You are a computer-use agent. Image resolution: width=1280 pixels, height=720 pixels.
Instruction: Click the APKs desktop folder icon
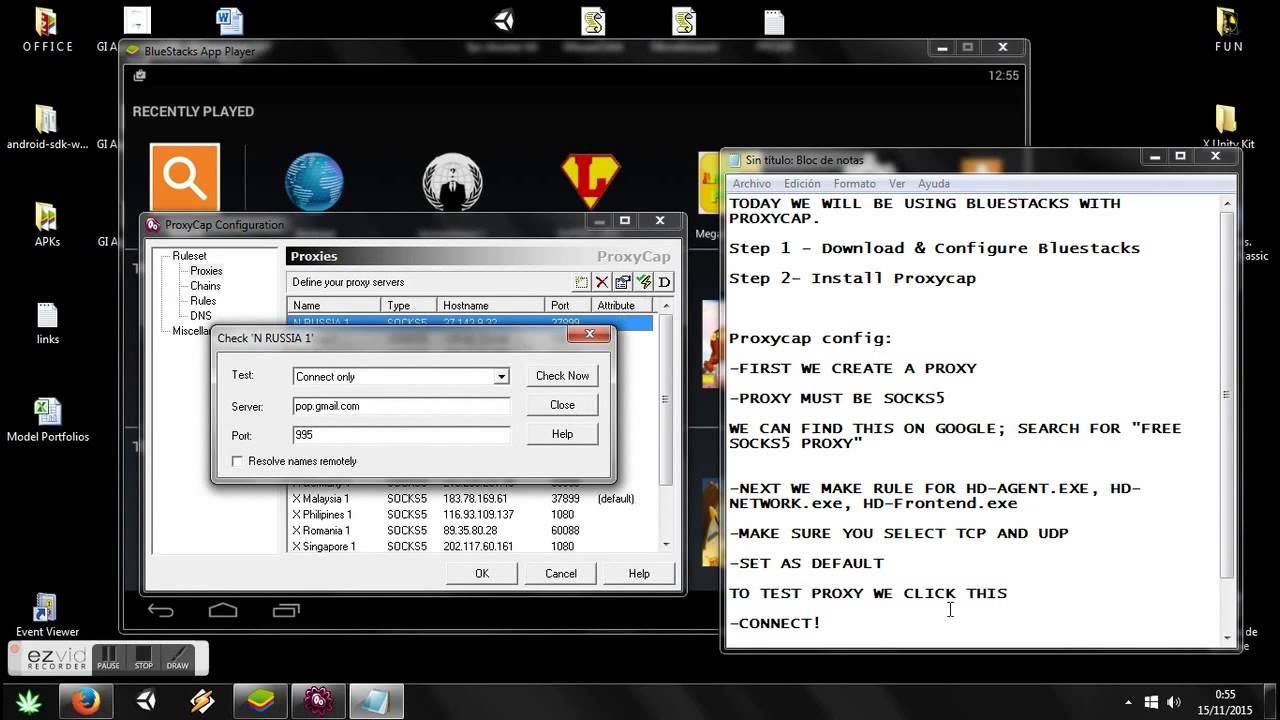[x=47, y=225]
